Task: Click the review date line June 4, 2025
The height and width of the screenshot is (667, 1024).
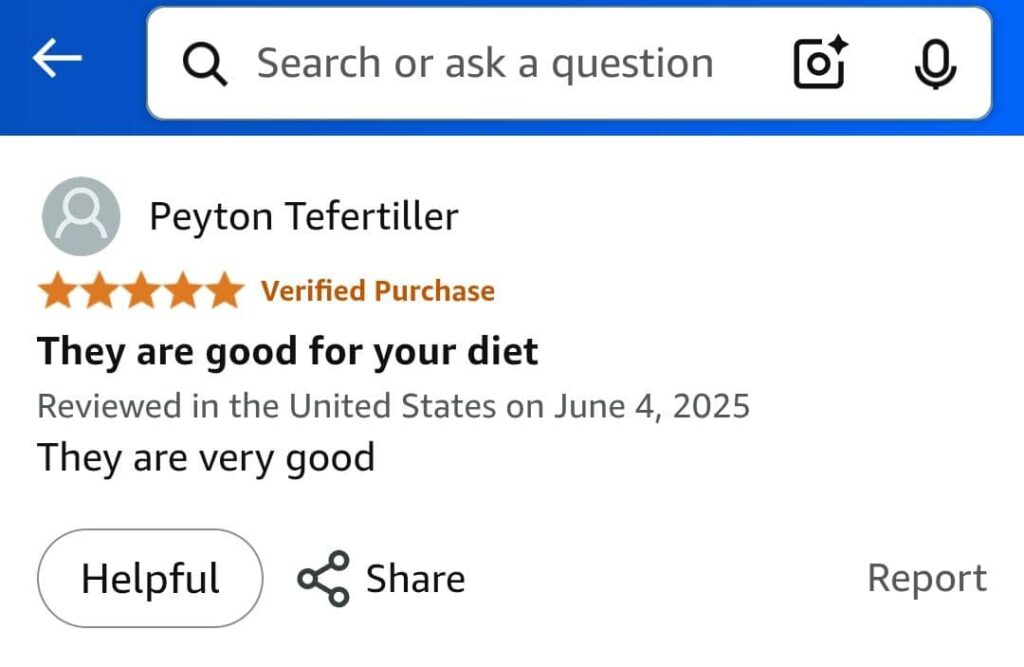Action: [x=393, y=406]
